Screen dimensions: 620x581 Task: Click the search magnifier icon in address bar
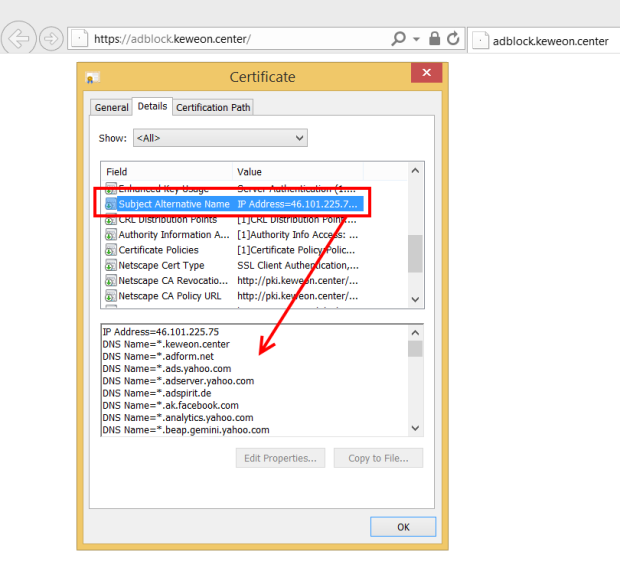click(x=399, y=39)
